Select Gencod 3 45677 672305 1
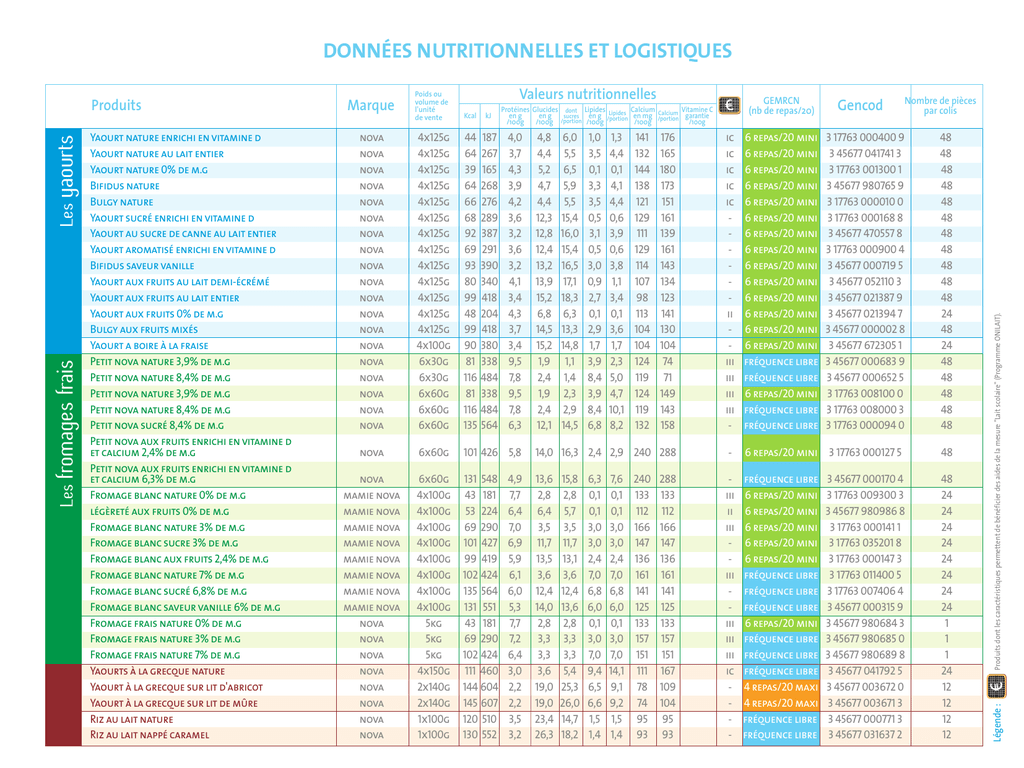This screenshot has width=1024, height=768. (865, 346)
